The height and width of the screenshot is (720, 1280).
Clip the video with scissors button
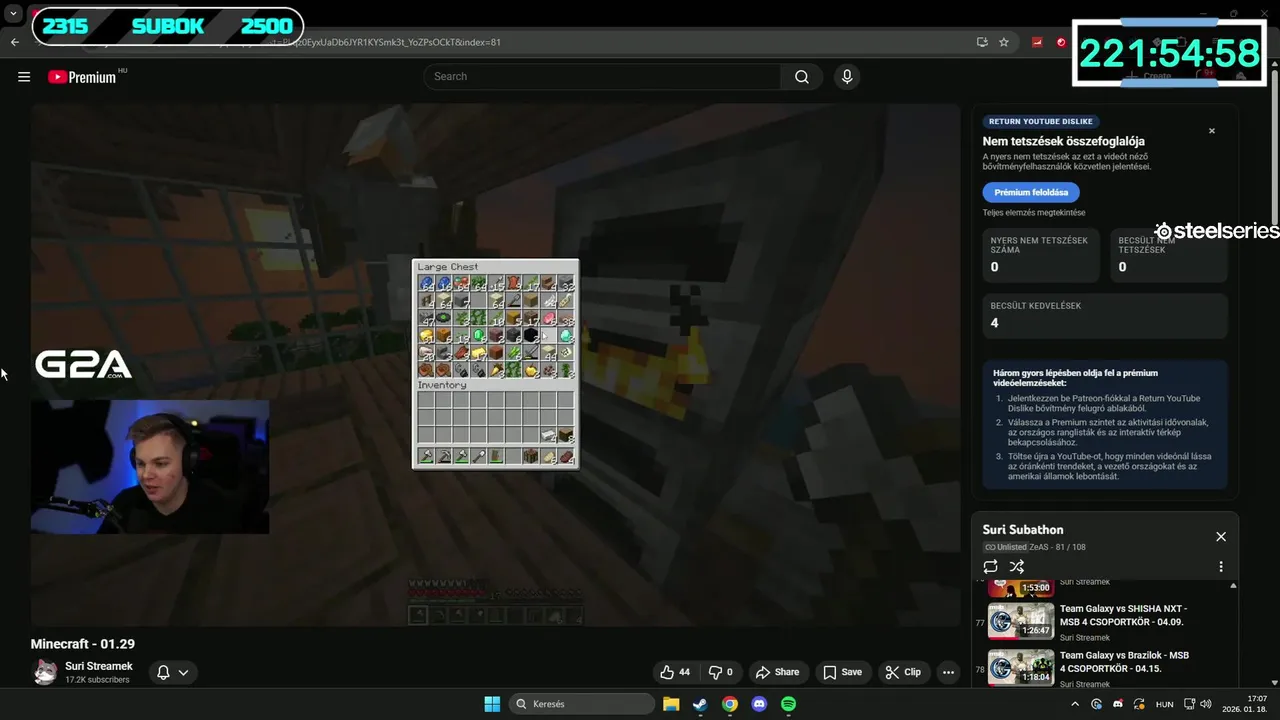(x=903, y=672)
